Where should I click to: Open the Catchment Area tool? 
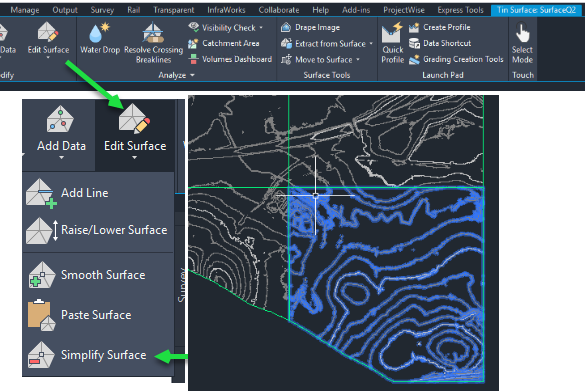223,44
